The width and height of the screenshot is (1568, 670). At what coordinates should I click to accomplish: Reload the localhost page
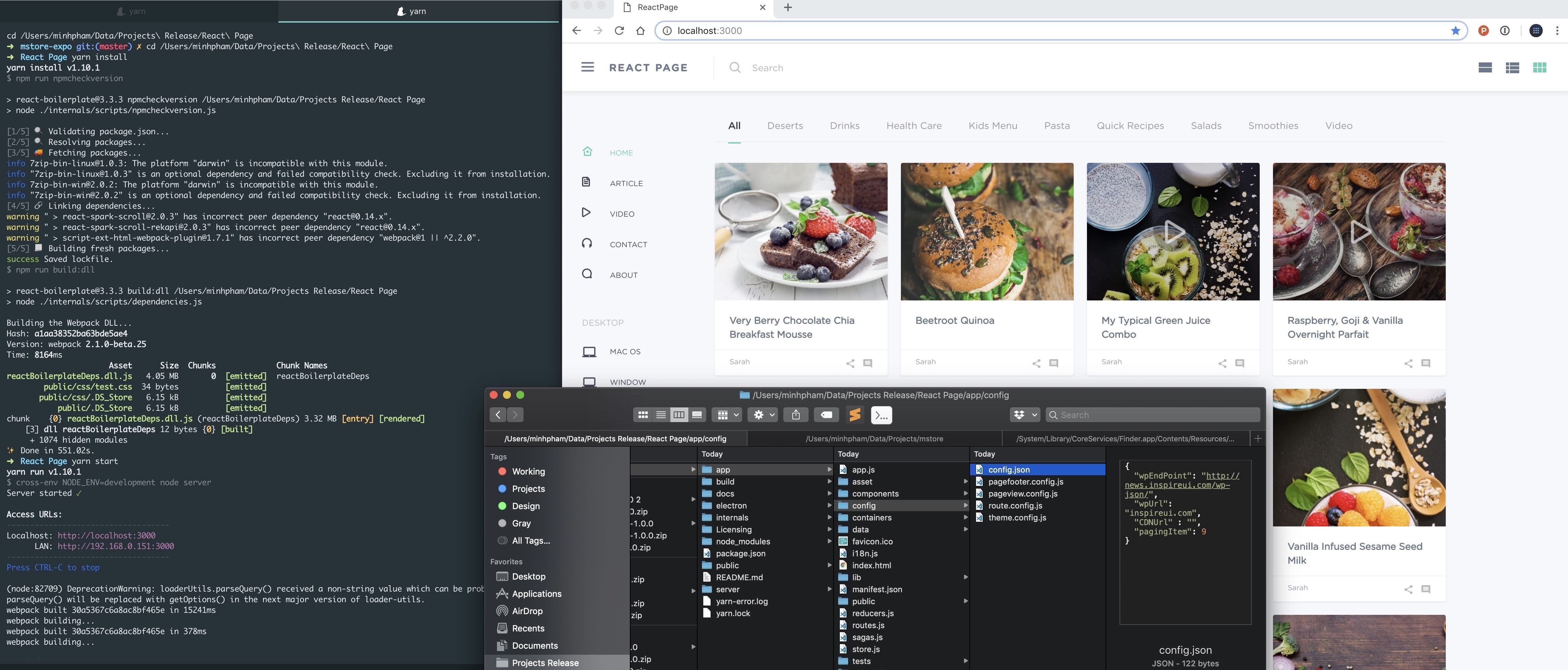click(x=619, y=31)
